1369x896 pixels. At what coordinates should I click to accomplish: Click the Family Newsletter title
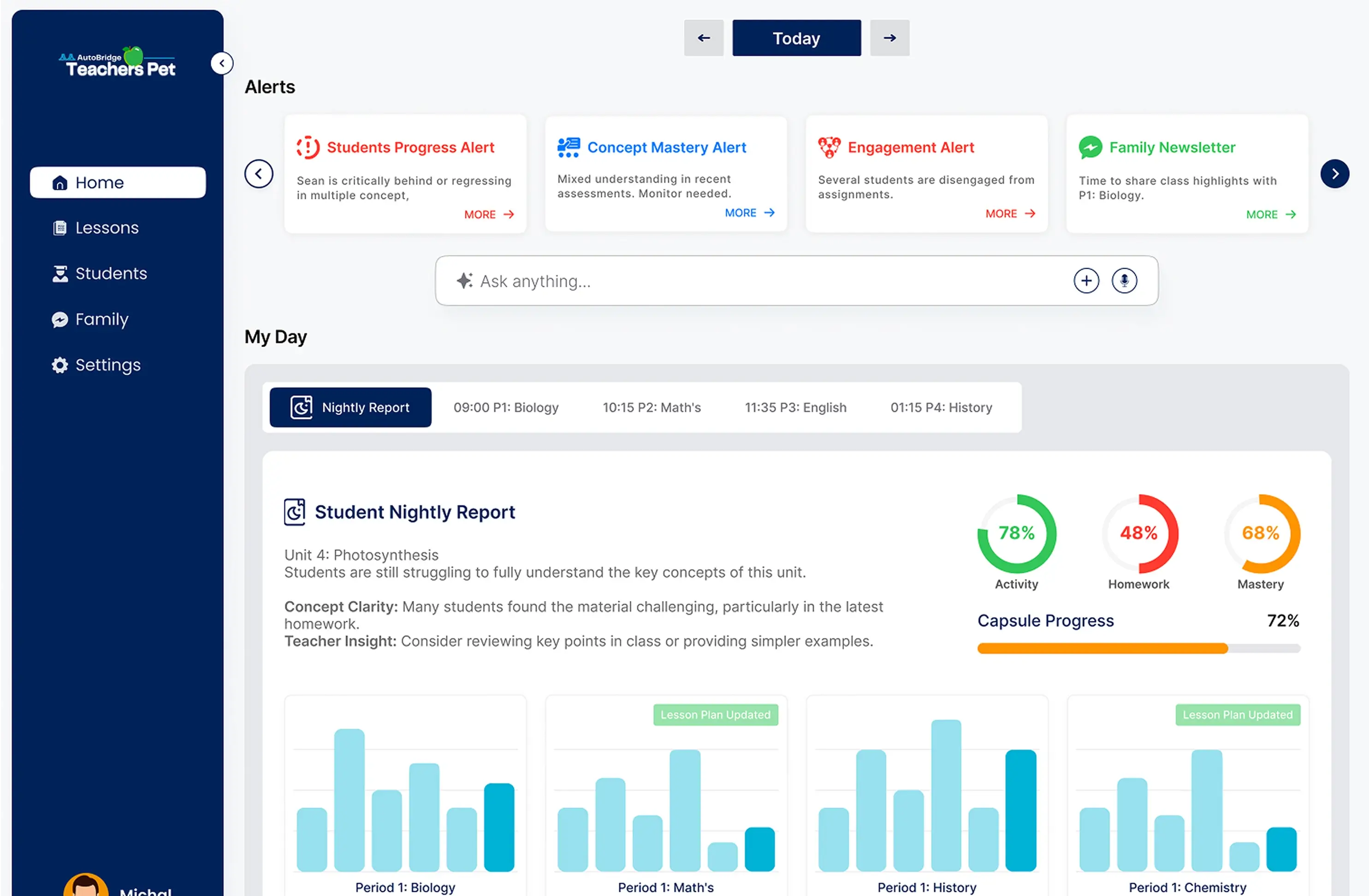tap(1172, 147)
